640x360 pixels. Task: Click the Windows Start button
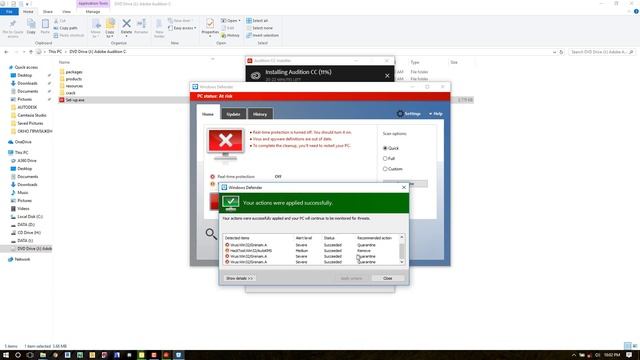point(6,355)
